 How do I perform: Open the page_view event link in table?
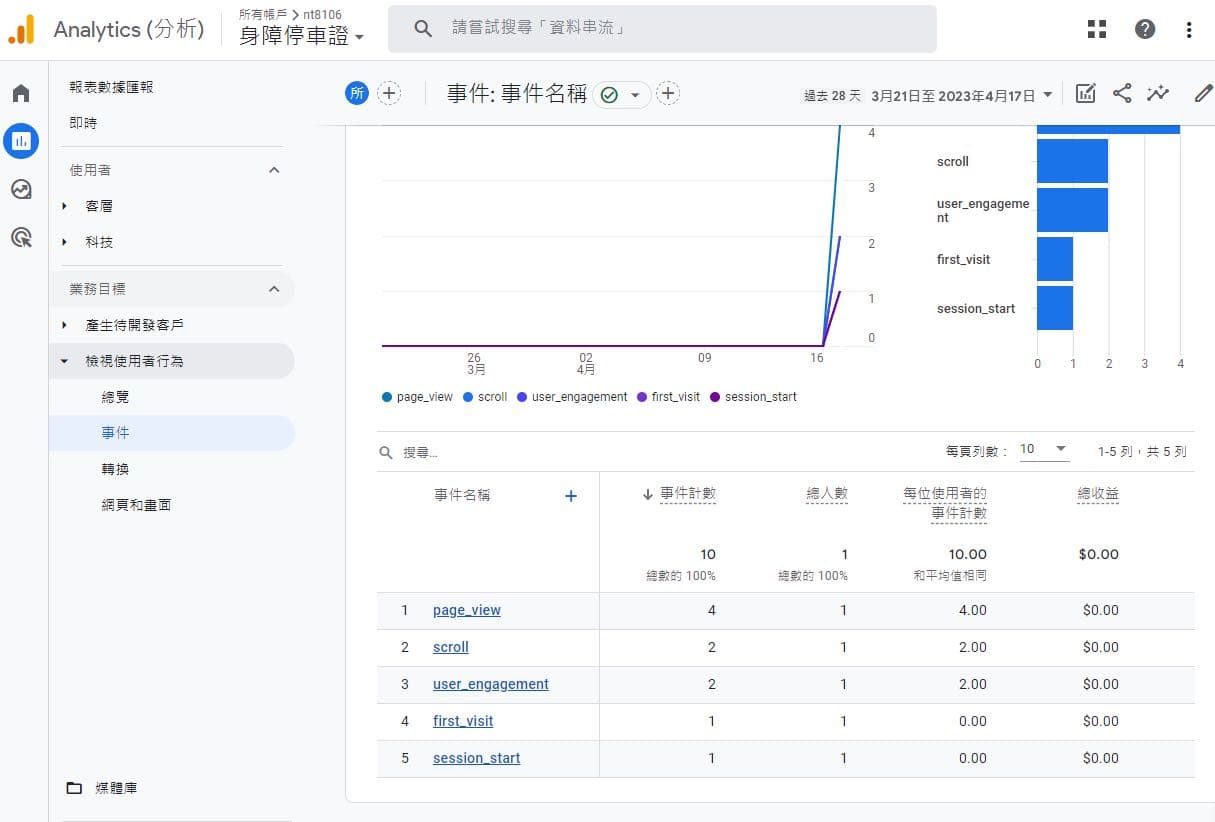coord(466,610)
